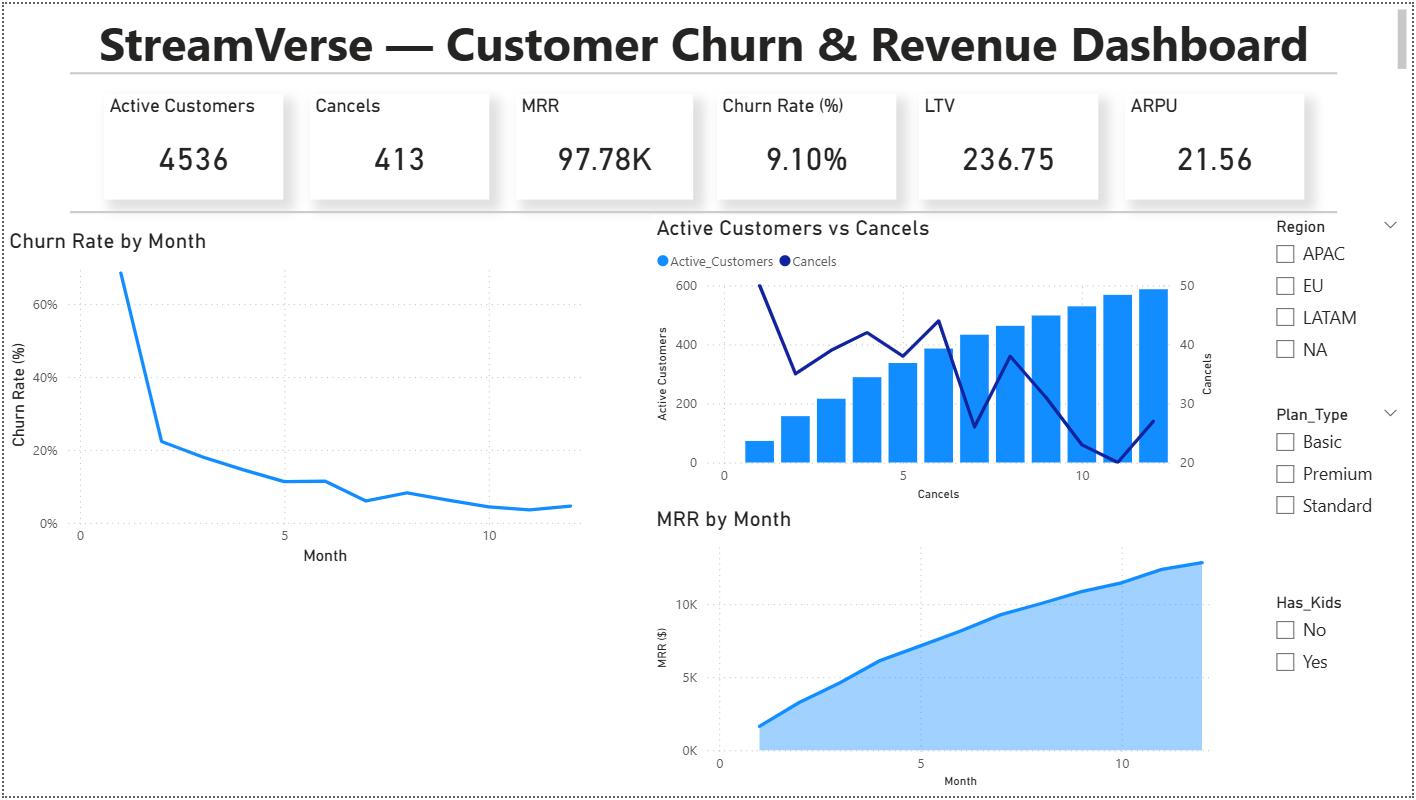The image size is (1416, 800).
Task: Click the ARPU card title
Action: click(1154, 106)
